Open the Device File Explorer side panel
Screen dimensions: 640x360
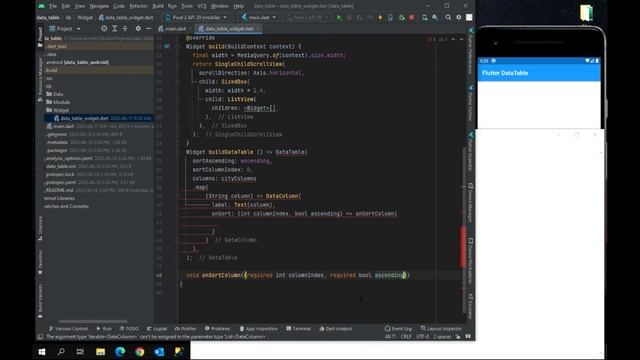pos(470,261)
